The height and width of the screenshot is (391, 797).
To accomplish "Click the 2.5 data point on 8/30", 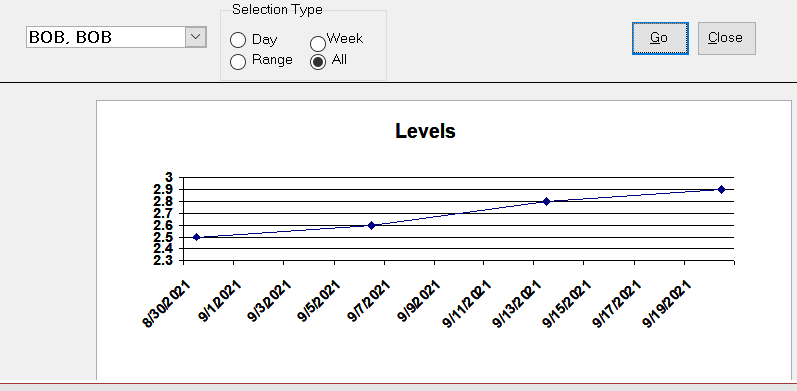I will 197,237.
